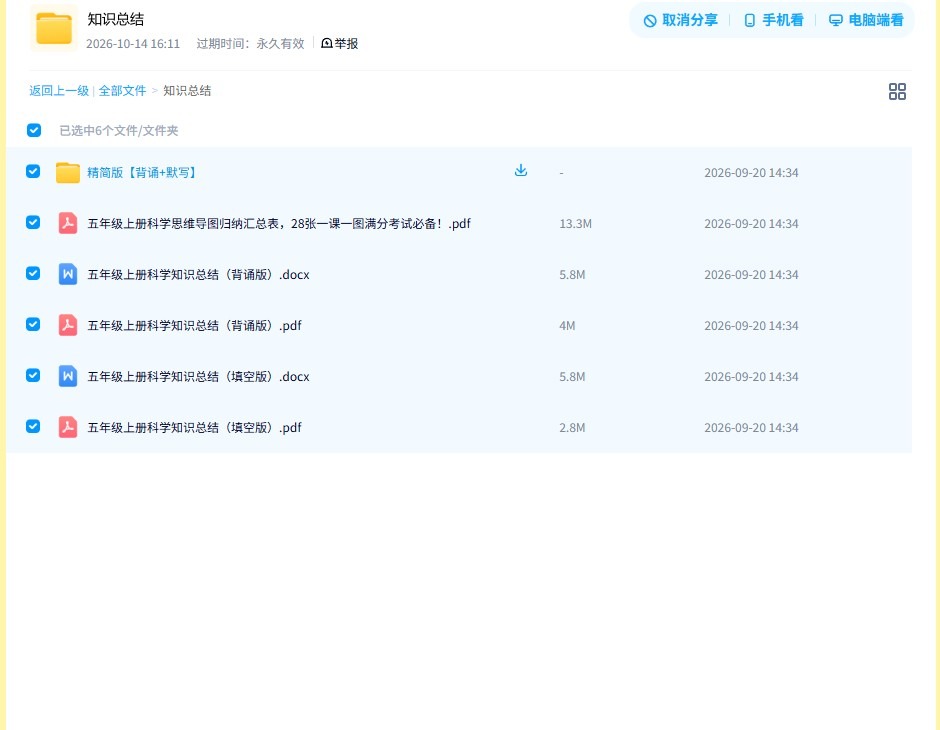The image size is (940, 730).
Task: Open 五年级上册科学思维导图归纳汇总表 pdf file
Action: click(x=279, y=224)
